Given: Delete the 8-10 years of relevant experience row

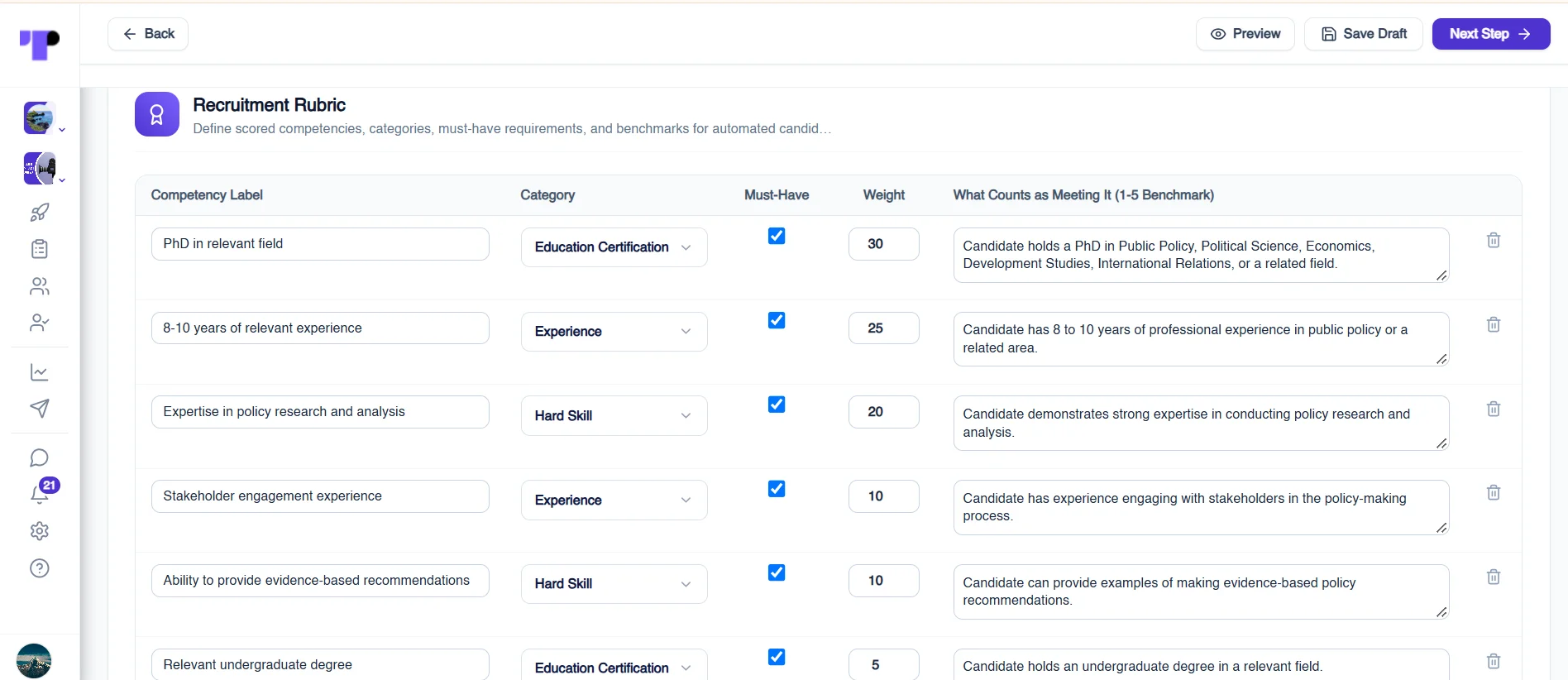Looking at the screenshot, I should pos(1494,324).
